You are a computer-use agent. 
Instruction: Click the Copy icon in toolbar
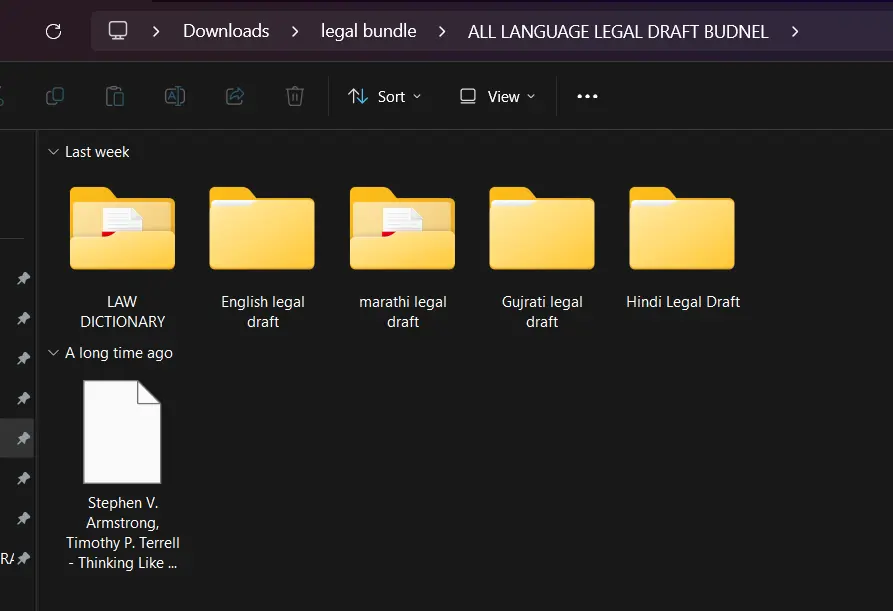(x=55, y=96)
